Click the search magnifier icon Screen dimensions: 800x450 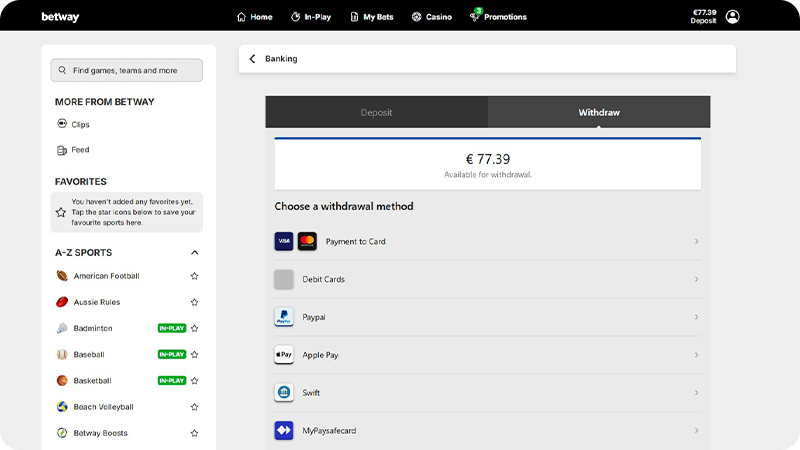tap(62, 70)
